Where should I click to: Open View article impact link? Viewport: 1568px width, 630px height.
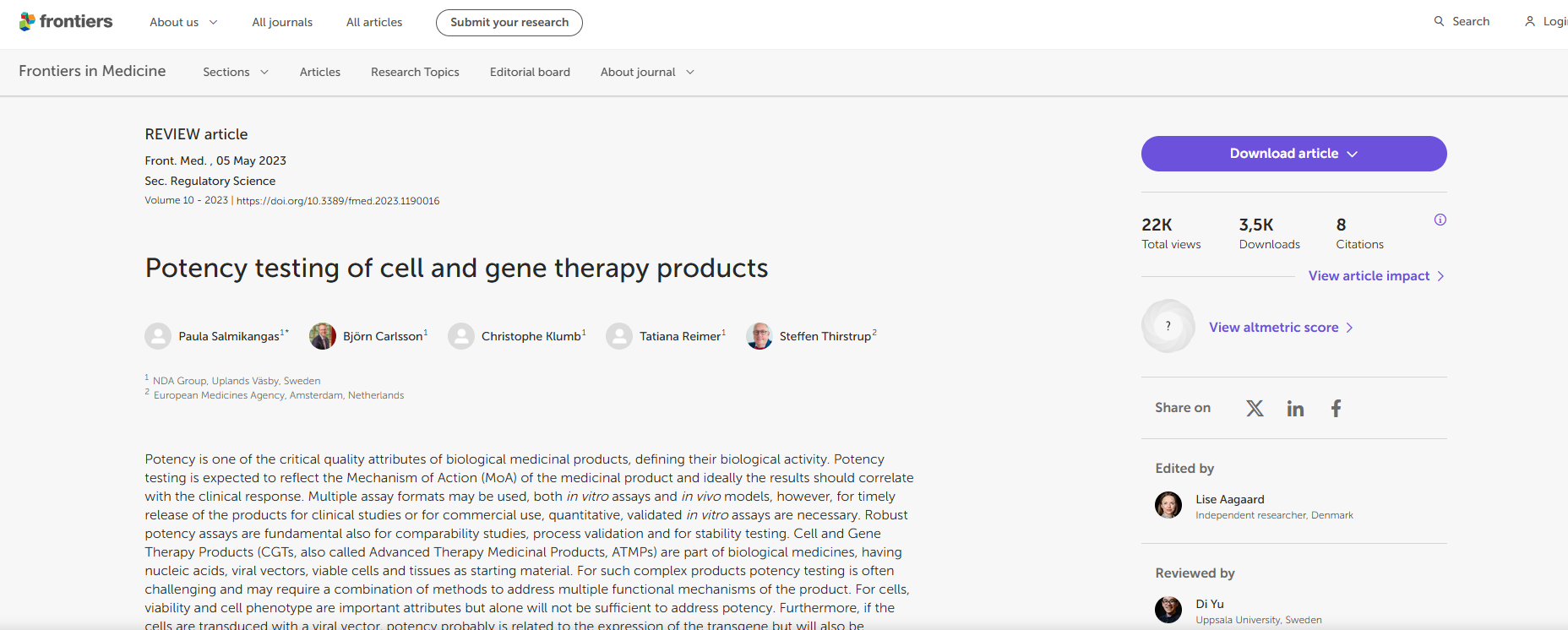pos(1376,276)
